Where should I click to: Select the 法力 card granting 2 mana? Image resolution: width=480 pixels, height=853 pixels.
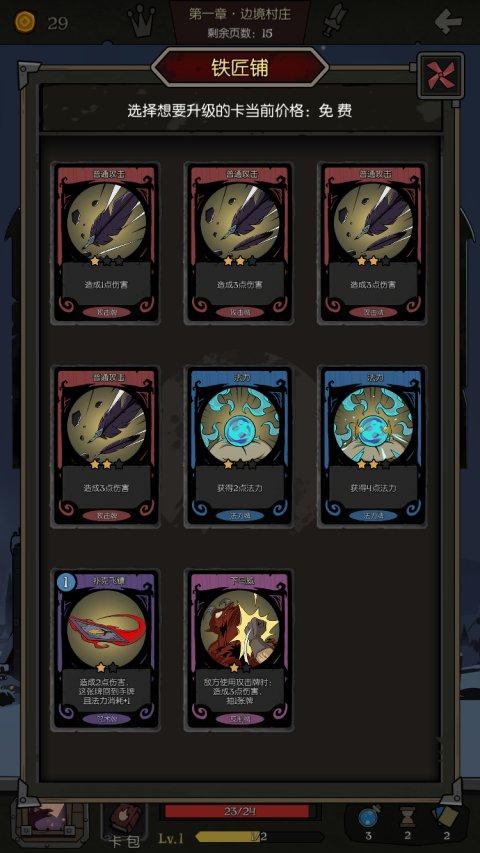(x=240, y=446)
